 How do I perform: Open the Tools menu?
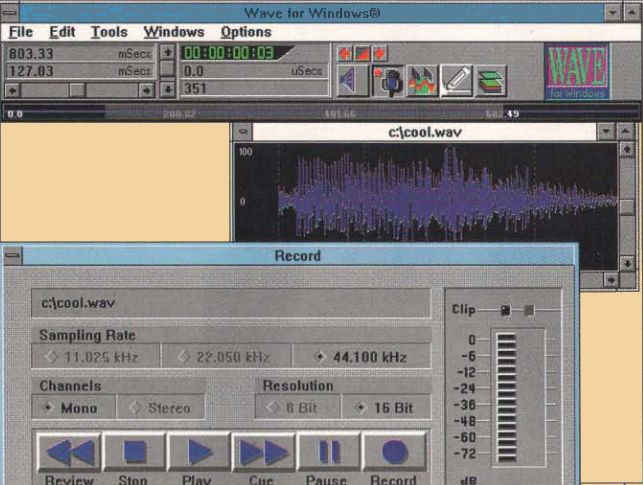tap(109, 32)
